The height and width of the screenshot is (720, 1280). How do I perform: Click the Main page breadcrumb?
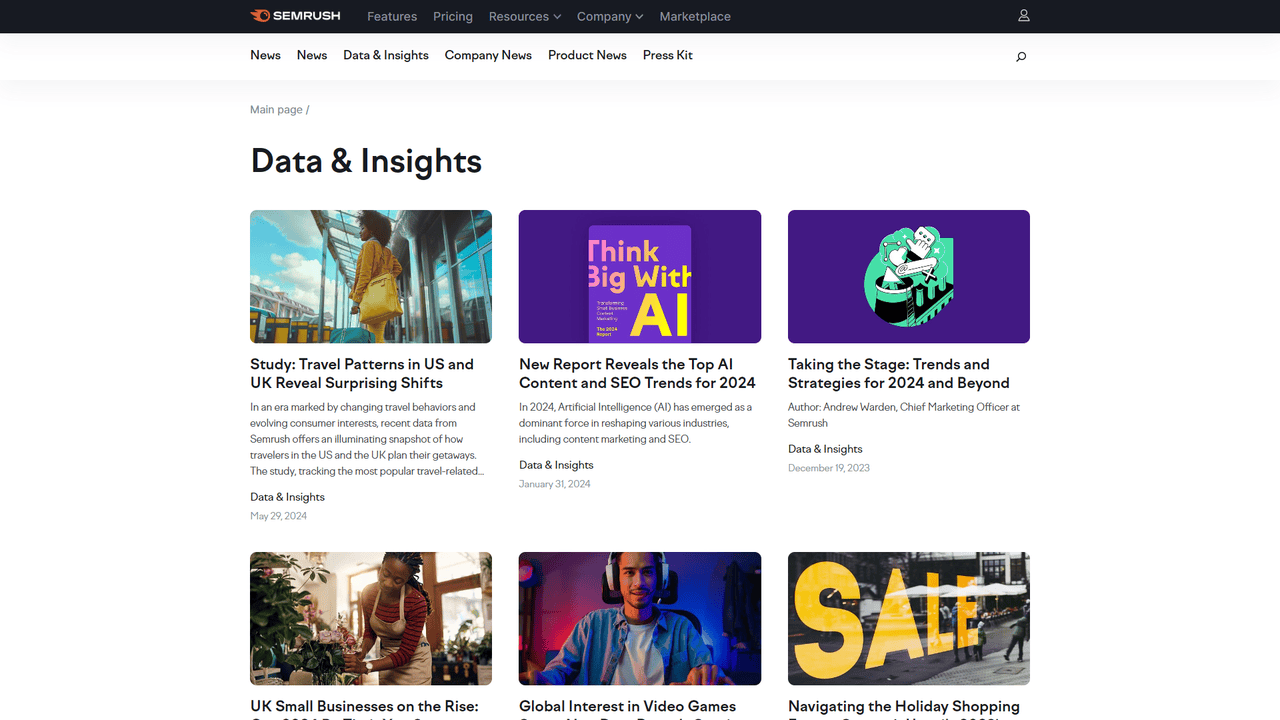pos(276,110)
